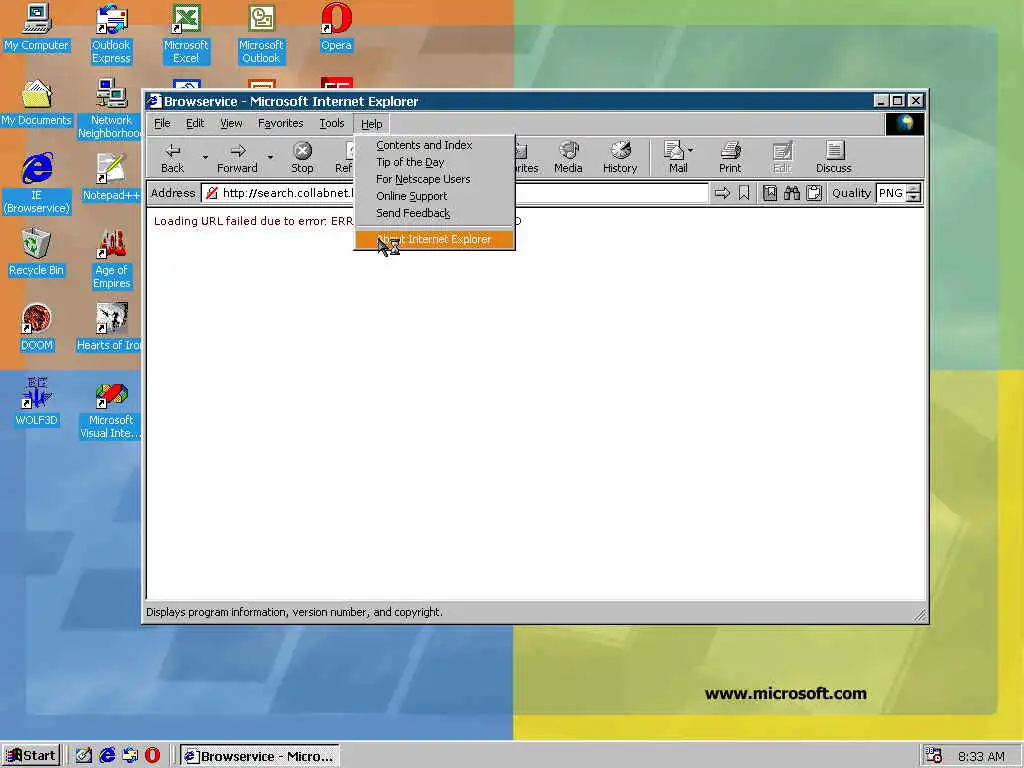The height and width of the screenshot is (768, 1024).
Task: Select the My Computer desktop icon
Action: click(37, 27)
